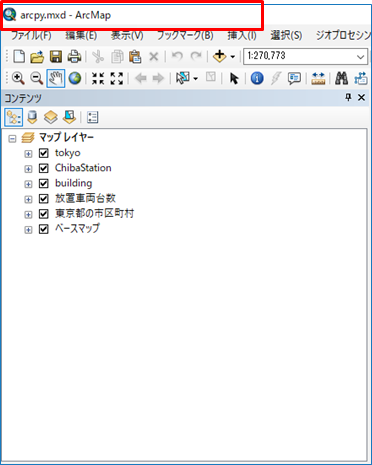This screenshot has height=465, width=372.
Task: Open the contents Options icon
Action: coord(92,117)
